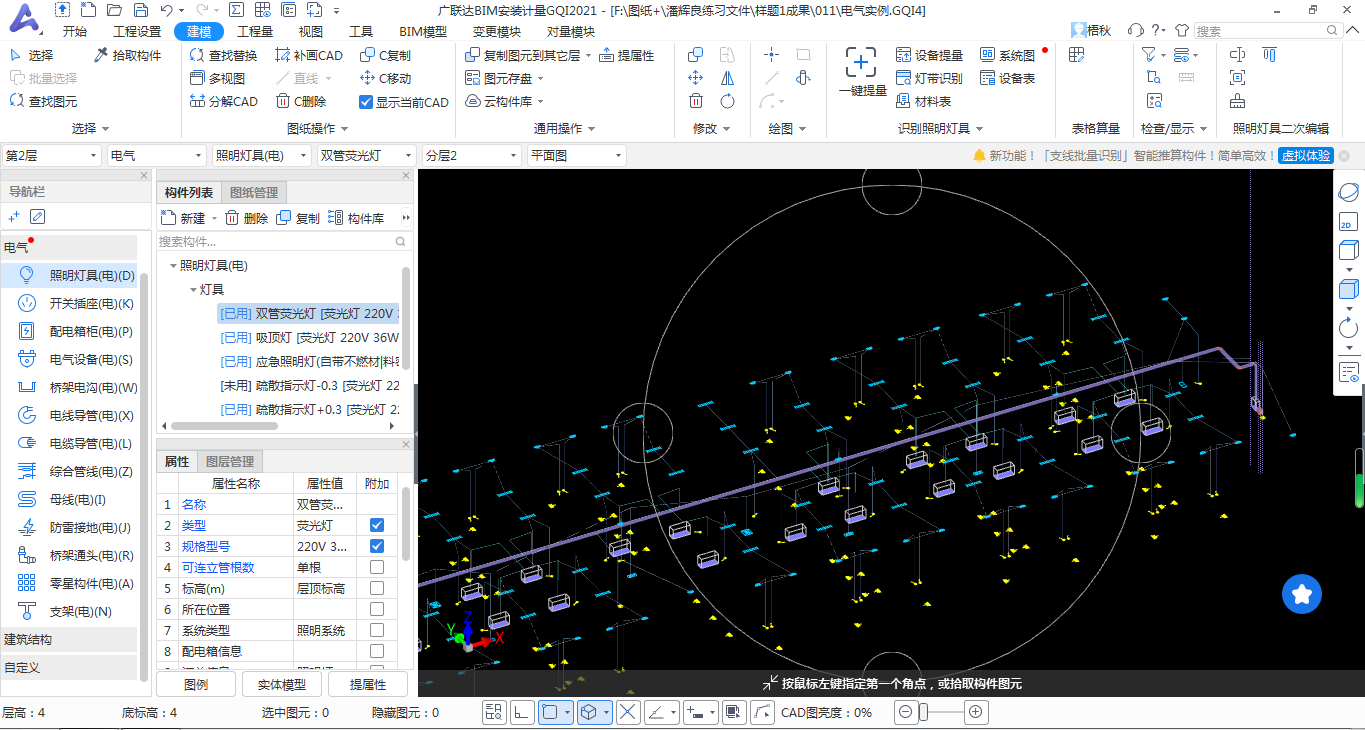Uncheck the 附加 box for 类型

click(377, 525)
